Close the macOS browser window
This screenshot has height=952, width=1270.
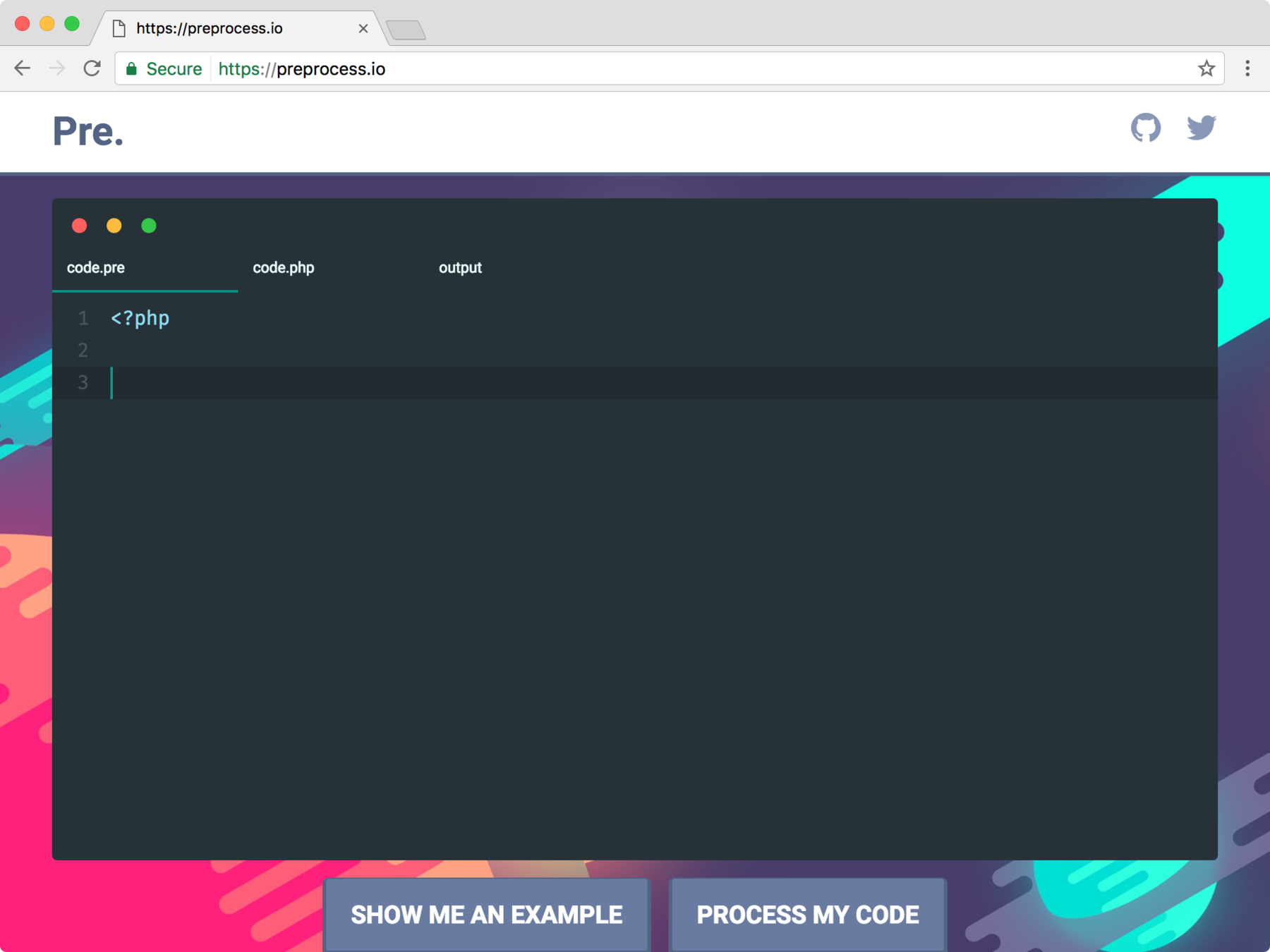[x=23, y=23]
